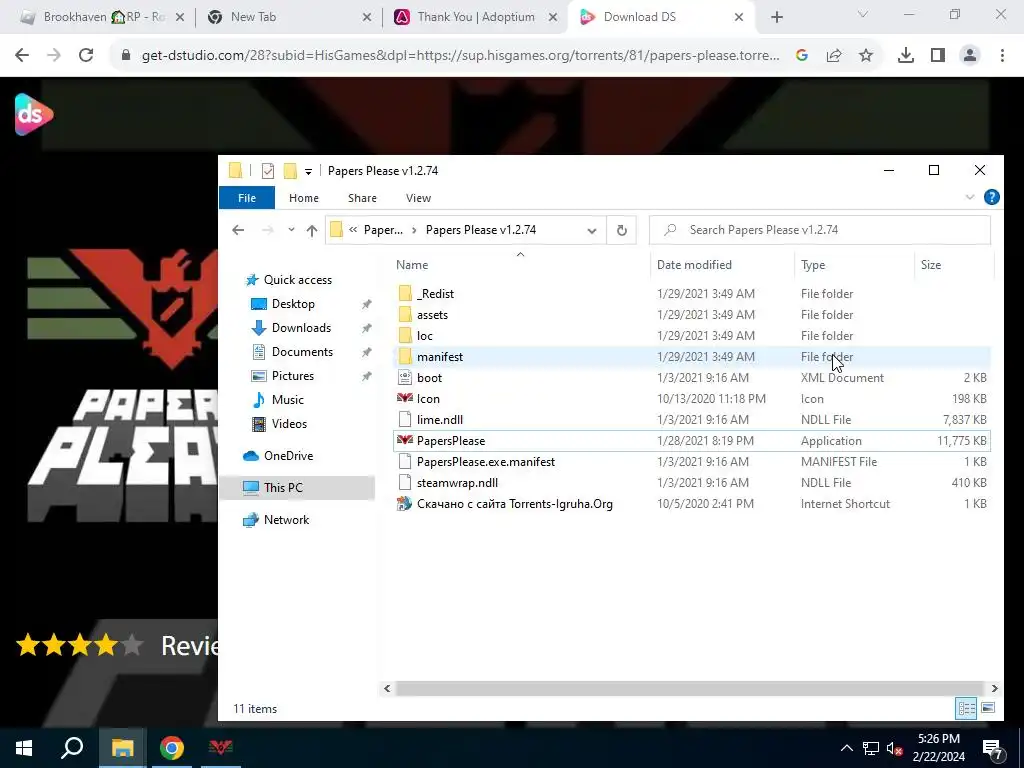Select Pictures in navigation pane
1024x768 pixels.
(x=293, y=376)
